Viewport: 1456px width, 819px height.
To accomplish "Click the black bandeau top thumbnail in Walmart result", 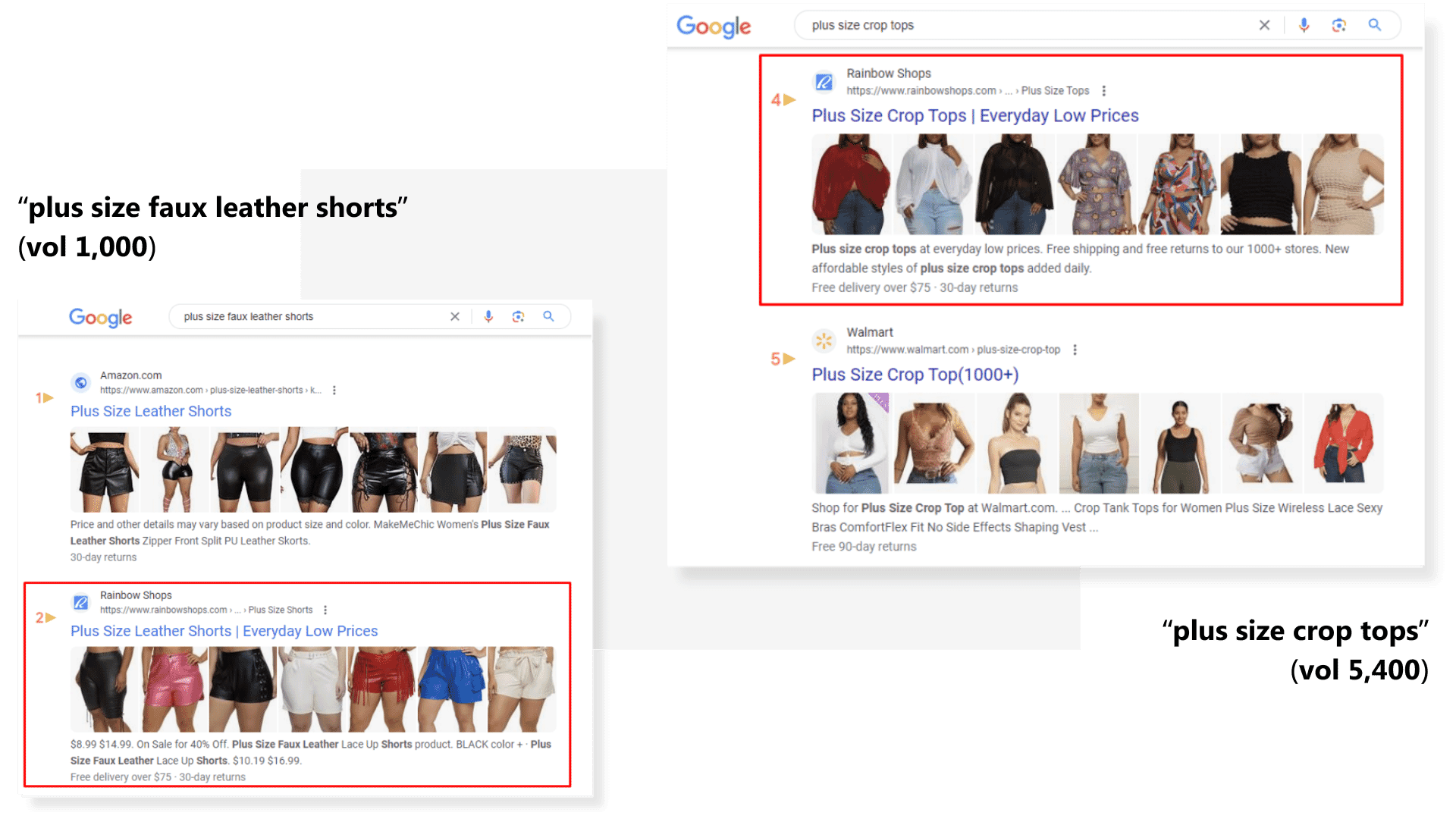I will [1017, 443].
